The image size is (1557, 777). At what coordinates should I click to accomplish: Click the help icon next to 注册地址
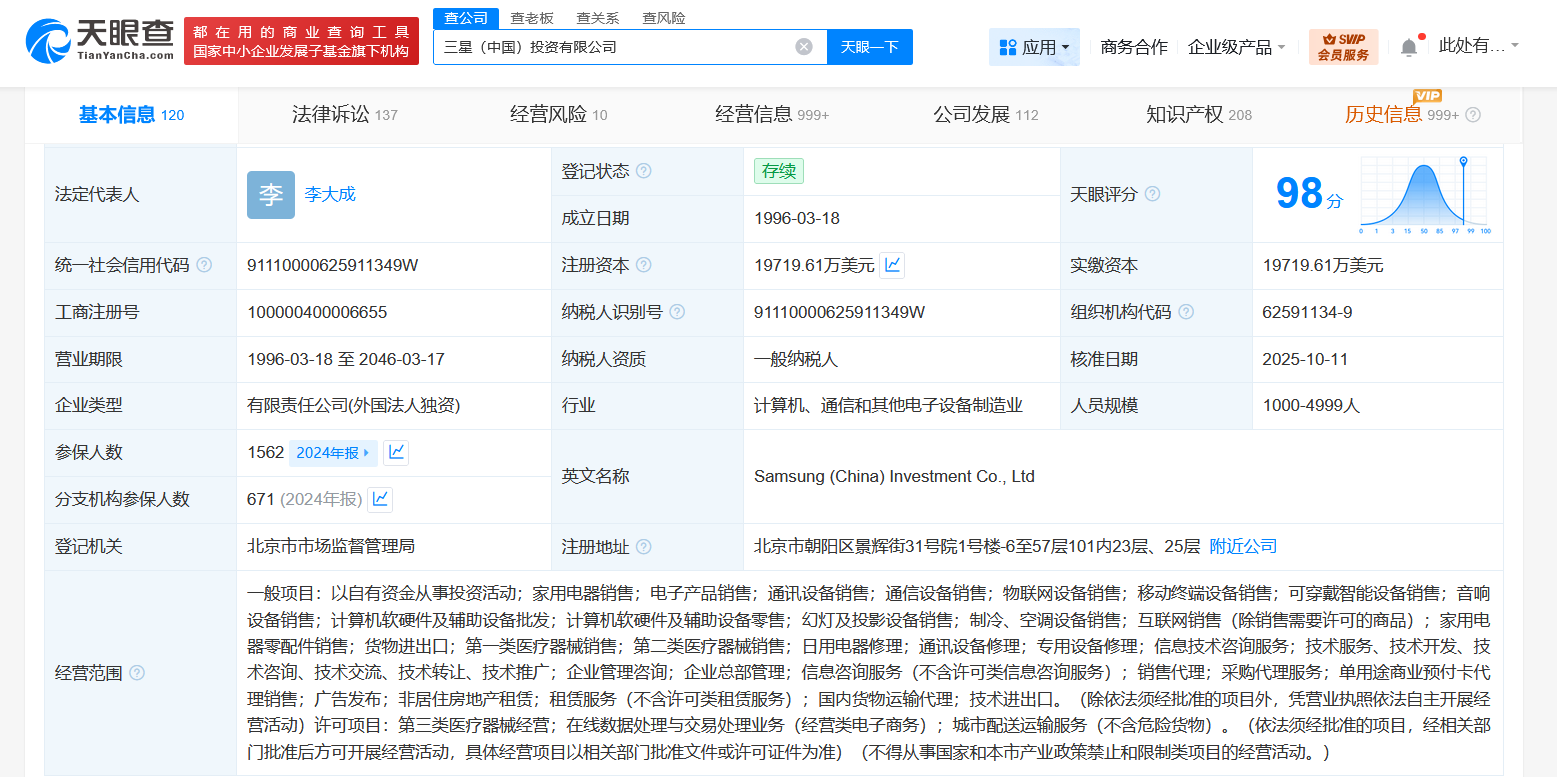click(646, 547)
